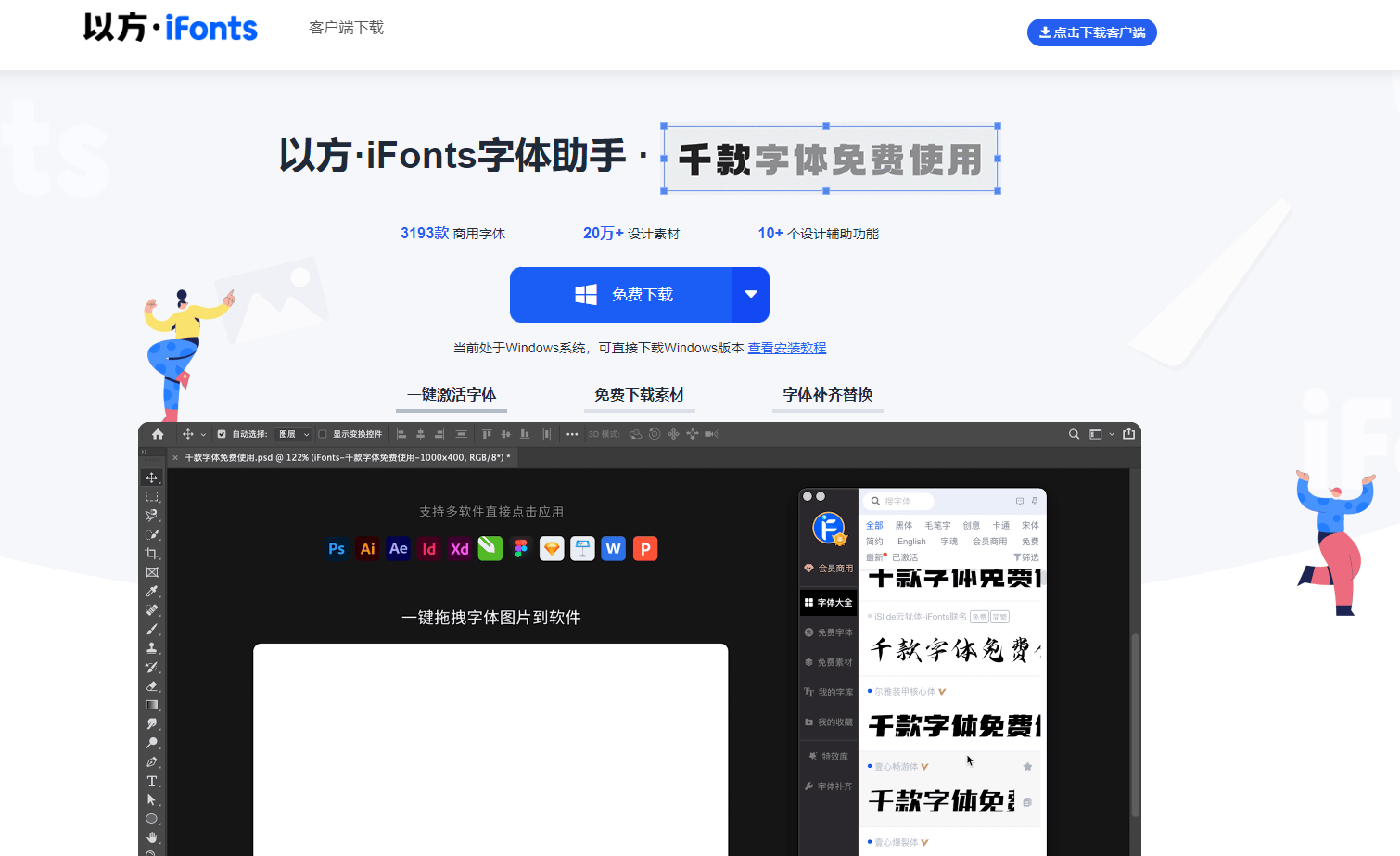
Task: Select the Move tool in the toolbar
Action: tap(152, 477)
